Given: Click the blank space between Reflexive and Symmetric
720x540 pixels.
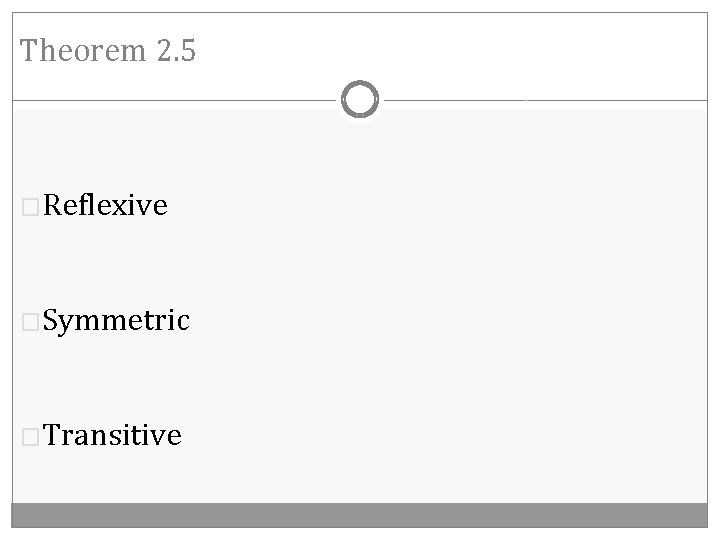Looking at the screenshot, I should point(200,264).
